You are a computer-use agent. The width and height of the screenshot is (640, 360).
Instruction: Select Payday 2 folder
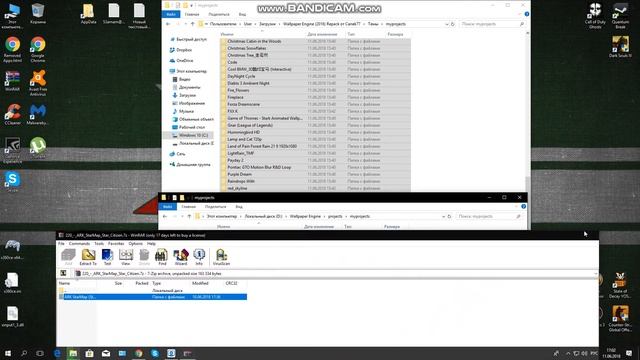coord(236,160)
